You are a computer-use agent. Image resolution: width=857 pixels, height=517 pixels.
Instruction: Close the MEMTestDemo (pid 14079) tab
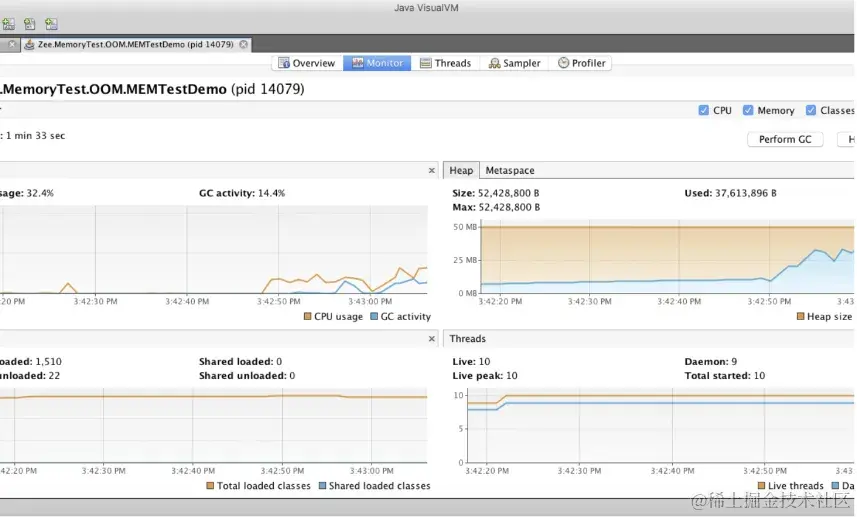(244, 44)
